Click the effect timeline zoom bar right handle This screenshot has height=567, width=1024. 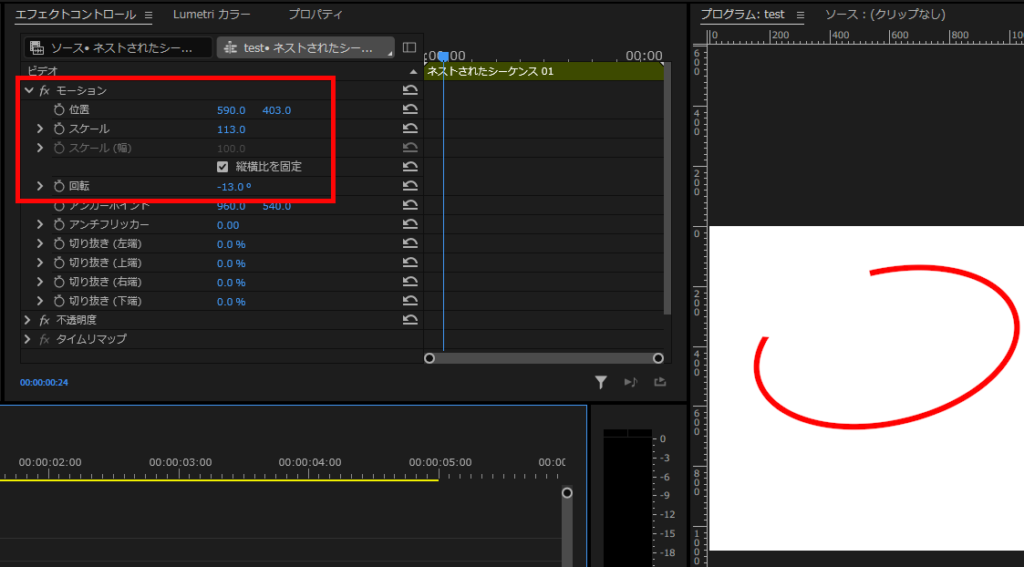(658, 358)
